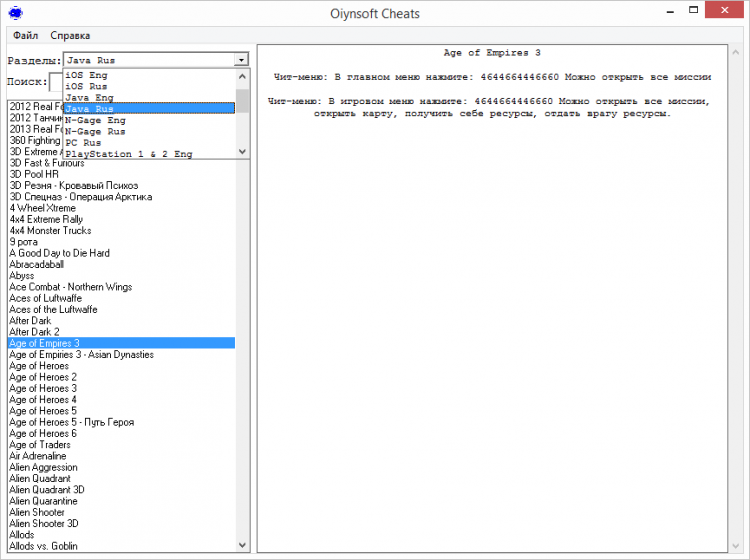This screenshot has width=750, height=560.
Task: Select A Good Day to Die Hard
Action: (x=122, y=253)
